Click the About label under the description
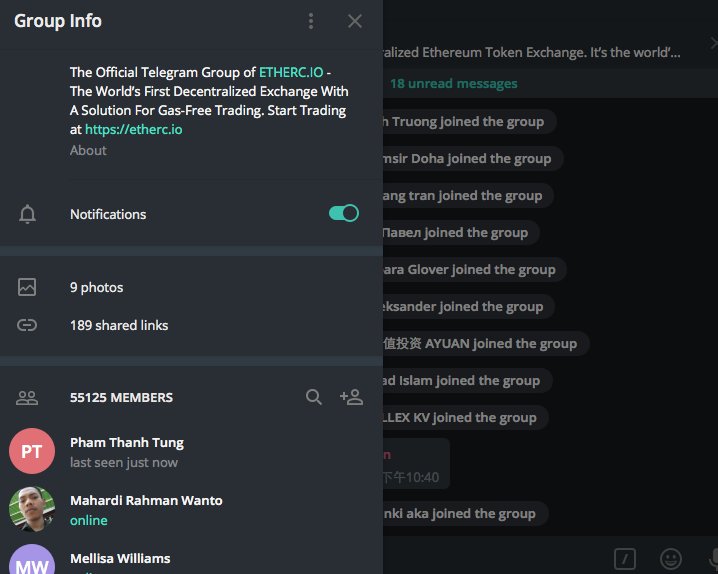The height and width of the screenshot is (574, 718). [88, 150]
